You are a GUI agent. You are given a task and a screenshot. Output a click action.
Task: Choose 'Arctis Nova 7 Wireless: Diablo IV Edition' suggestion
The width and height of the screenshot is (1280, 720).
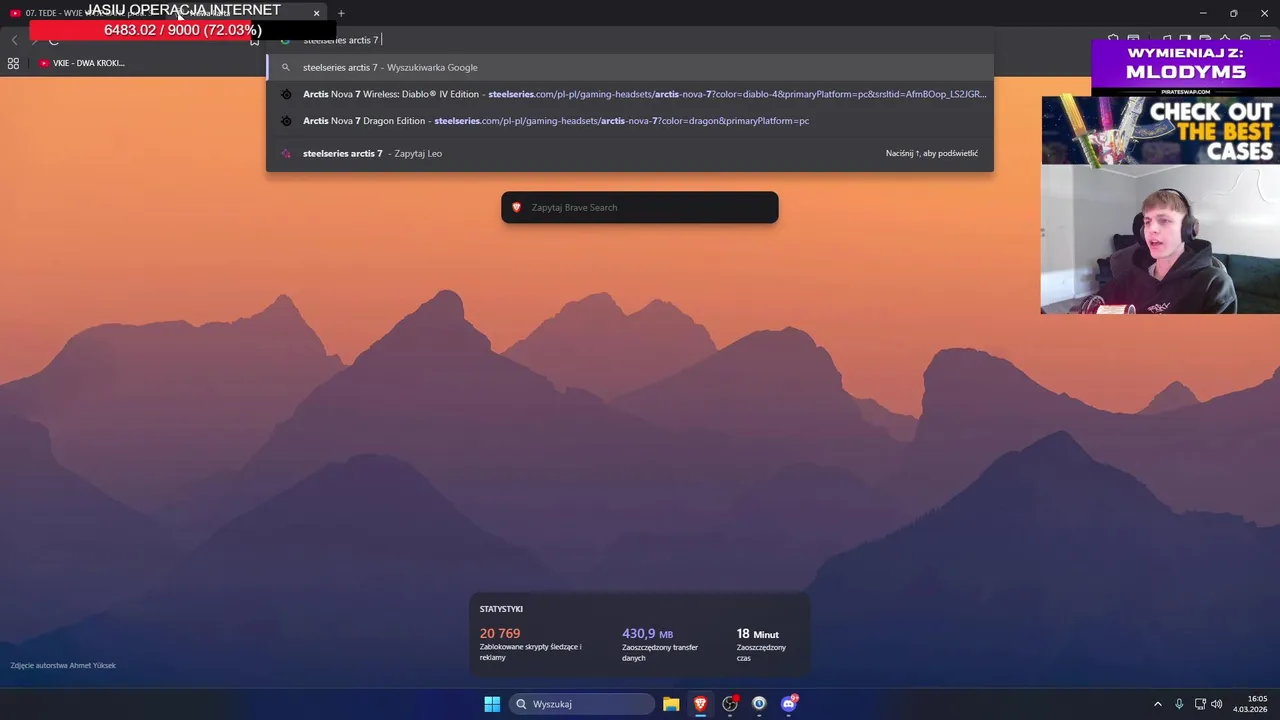coord(630,94)
